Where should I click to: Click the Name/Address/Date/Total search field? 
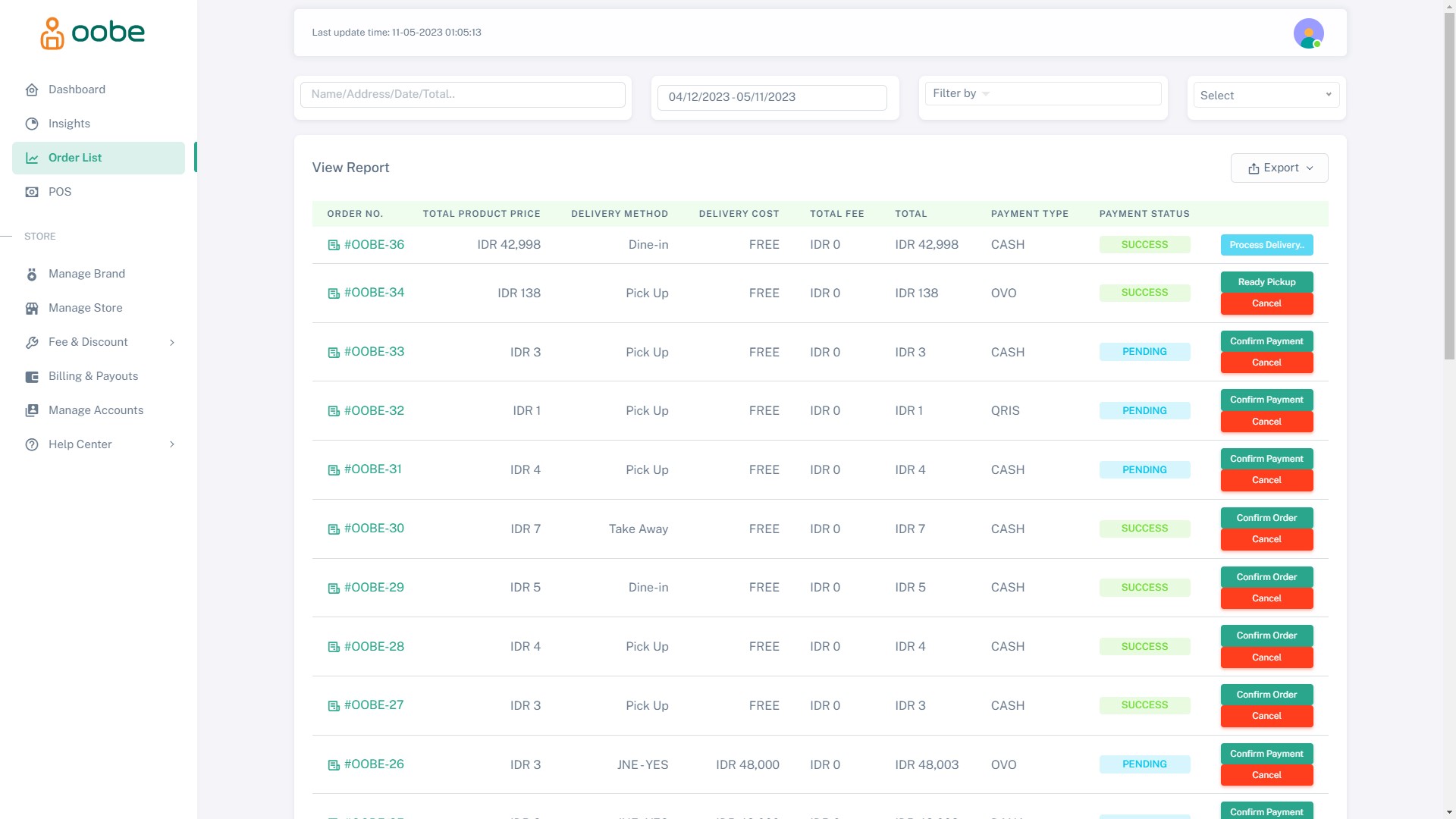463,94
